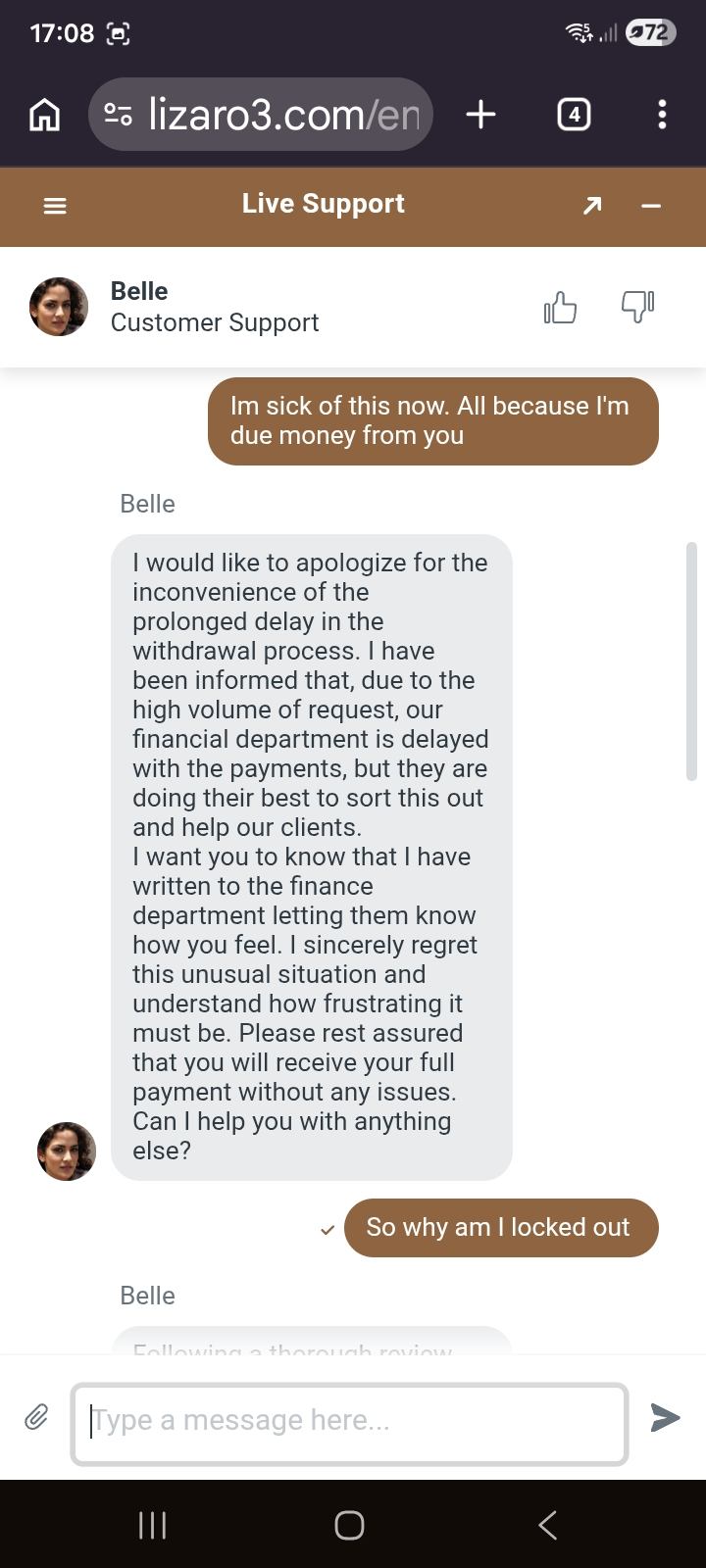This screenshot has width=706, height=1568.
Task: Send the message with arrow icon
Action: pos(665,1417)
